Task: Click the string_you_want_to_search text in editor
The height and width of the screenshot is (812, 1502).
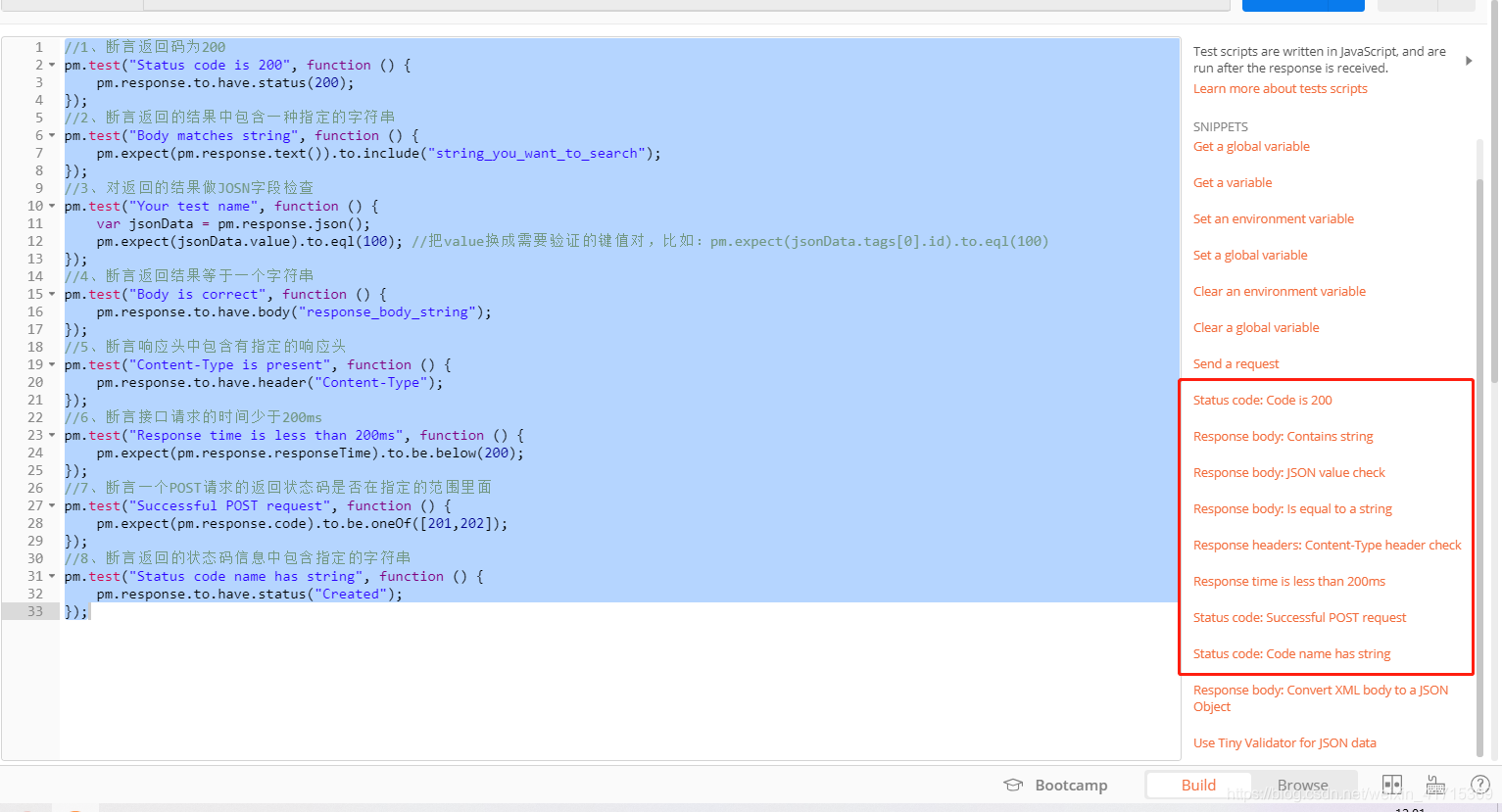Action: [537, 153]
